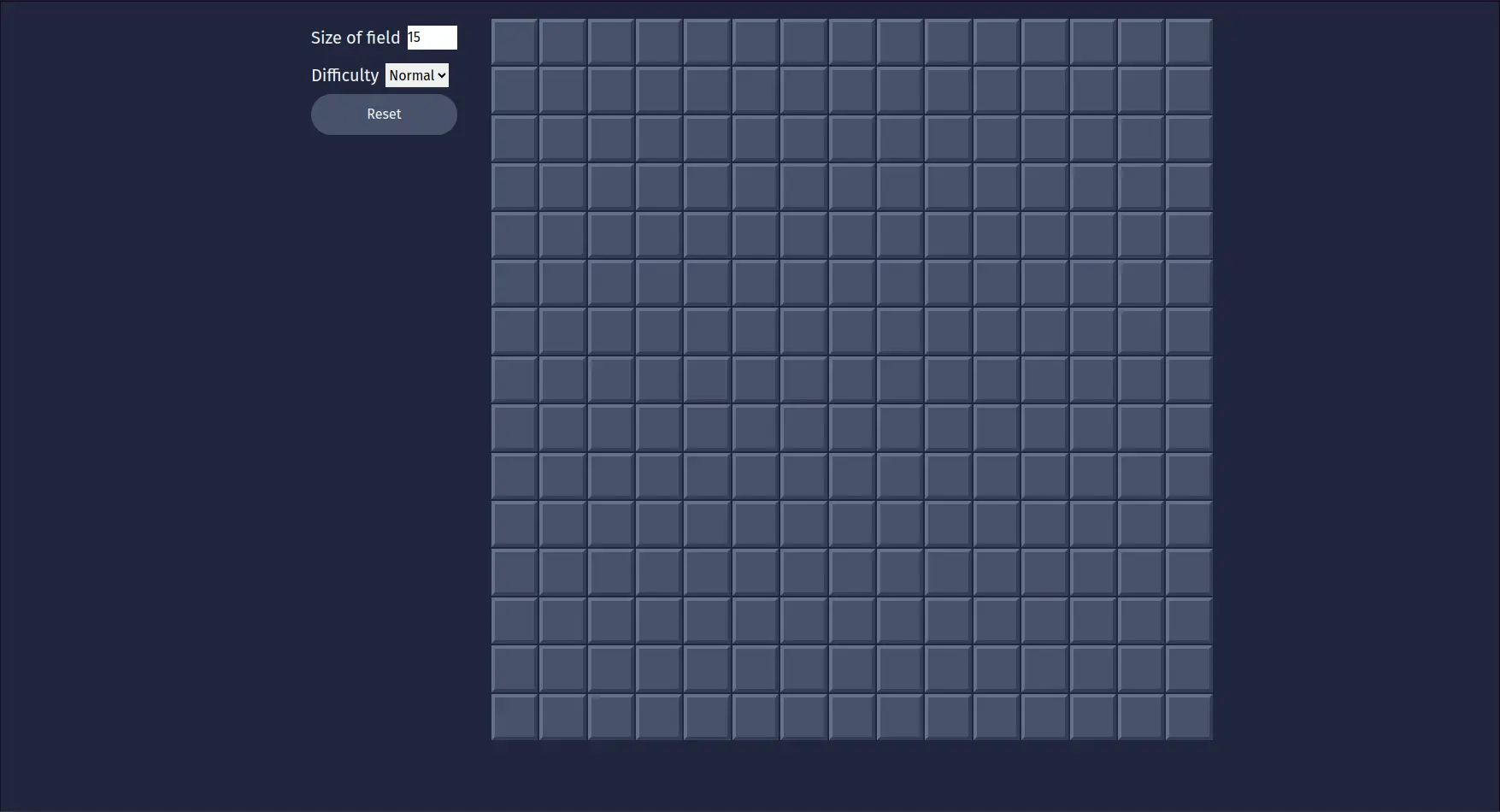This screenshot has height=812, width=1500.
Task: Reveal the cell in row 5, column 5
Action: point(707,234)
